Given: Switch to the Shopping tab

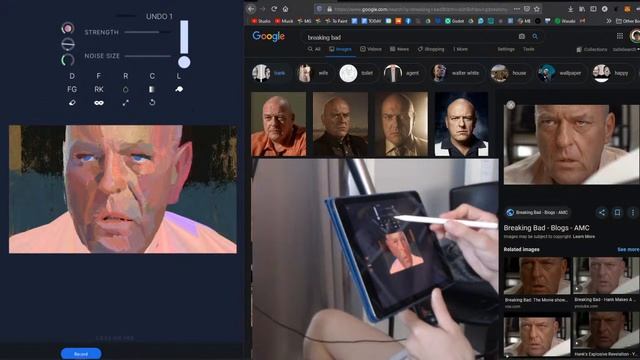Looking at the screenshot, I should pos(431,49).
